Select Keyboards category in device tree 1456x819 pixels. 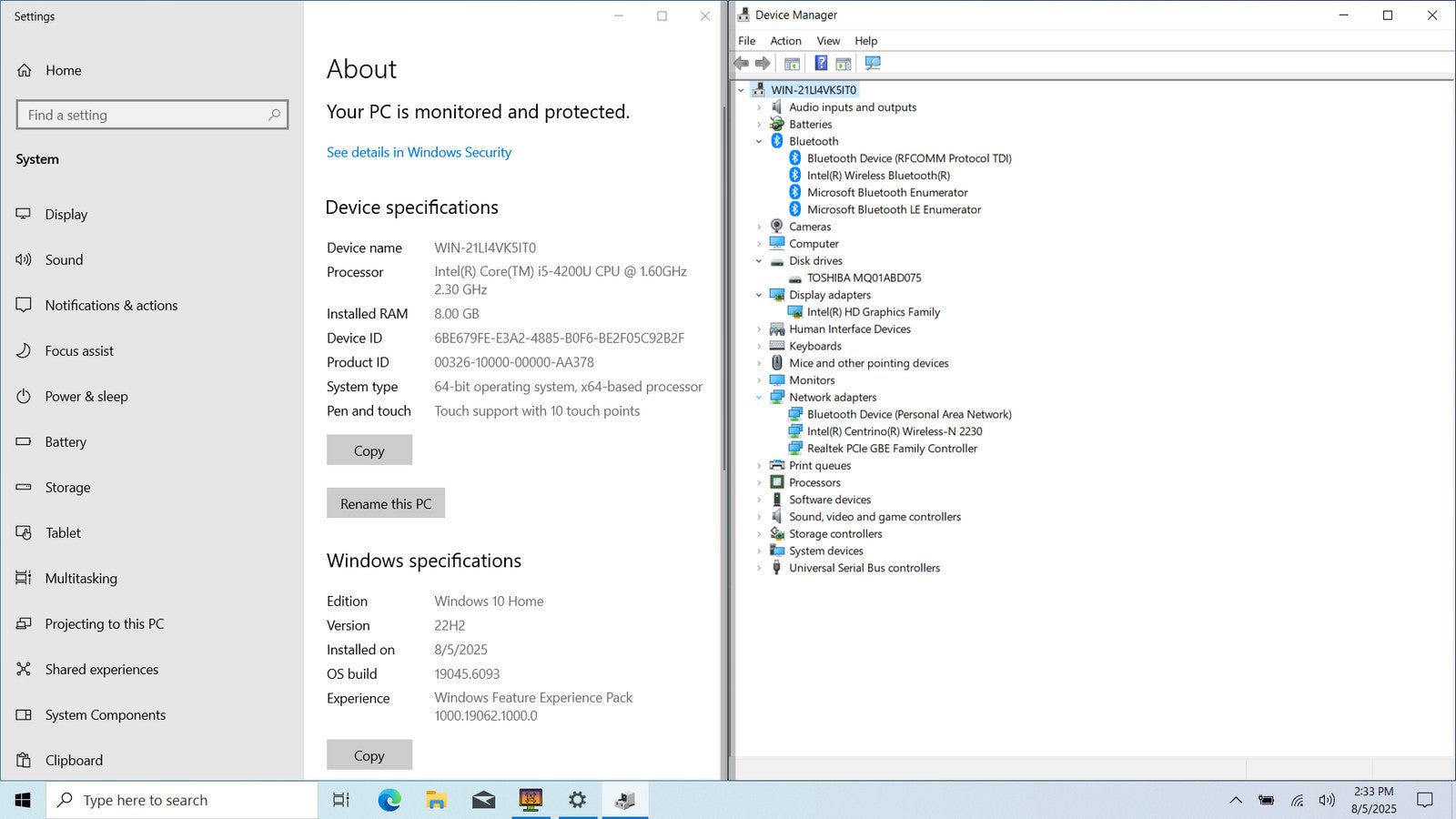(815, 346)
